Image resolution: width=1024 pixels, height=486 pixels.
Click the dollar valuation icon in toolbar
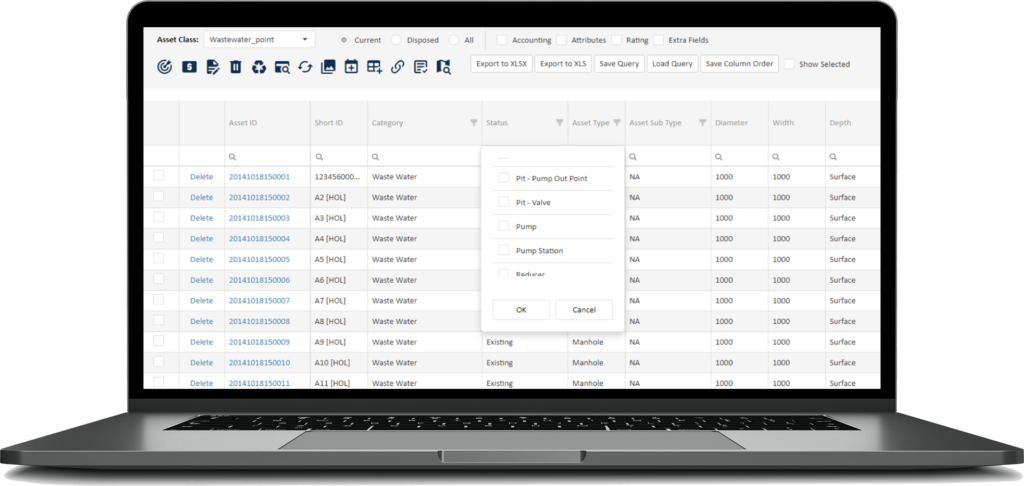click(x=189, y=67)
